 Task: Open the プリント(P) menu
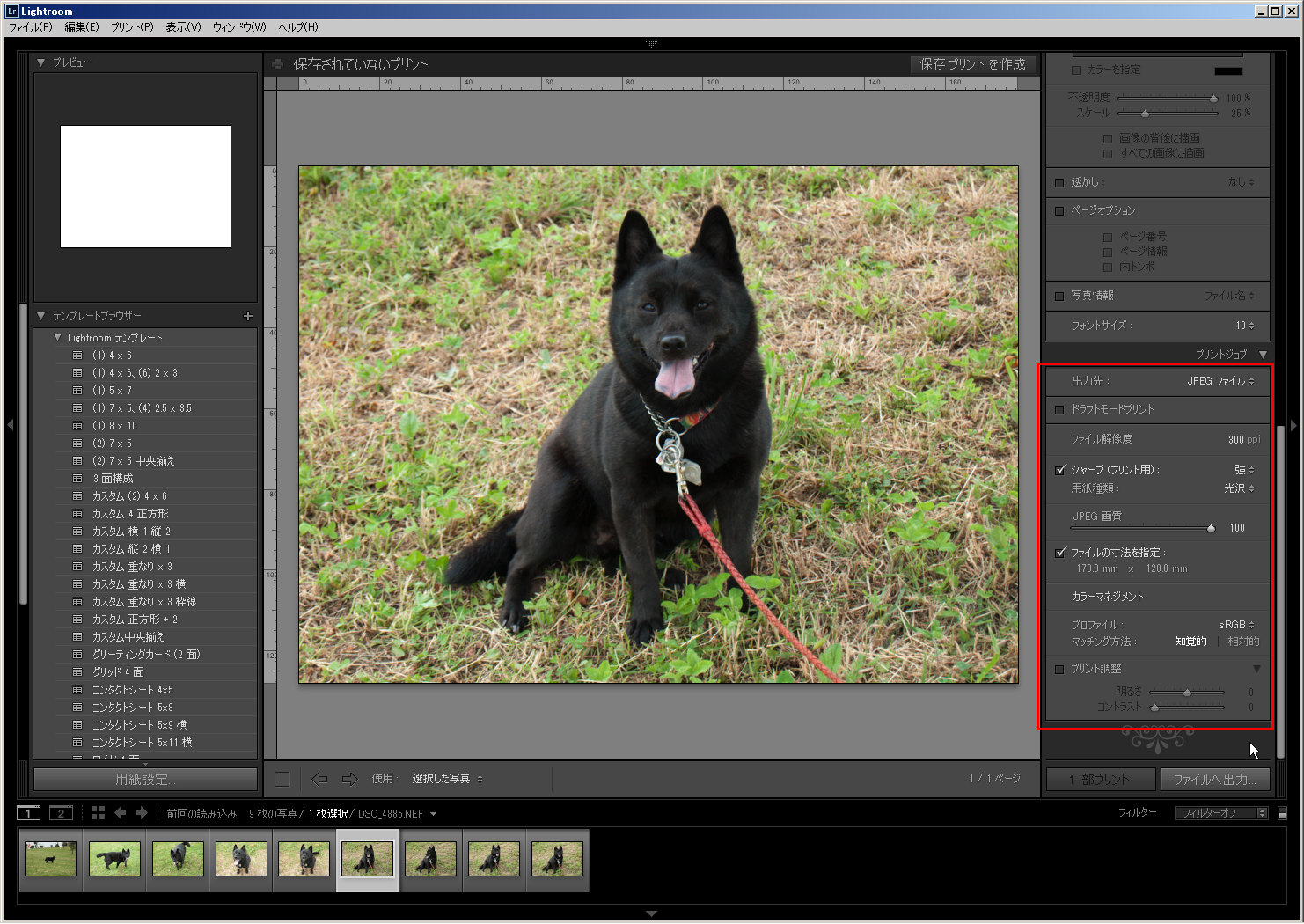(132, 27)
